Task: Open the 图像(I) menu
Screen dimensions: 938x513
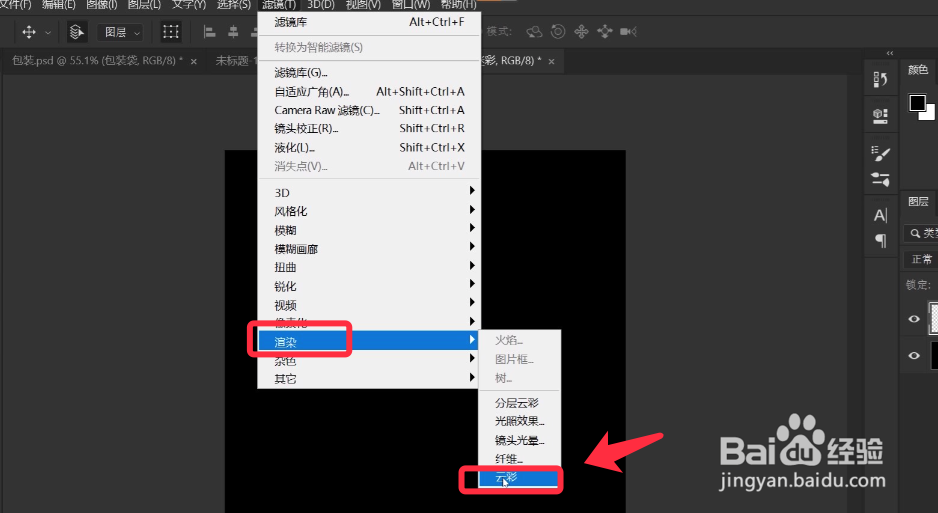Action: click(x=102, y=5)
